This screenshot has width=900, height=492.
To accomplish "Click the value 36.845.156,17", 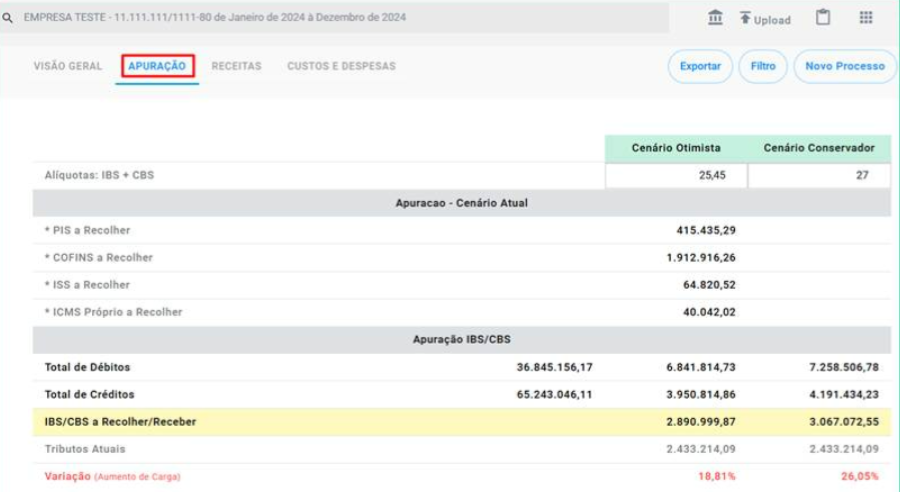I will pos(554,367).
